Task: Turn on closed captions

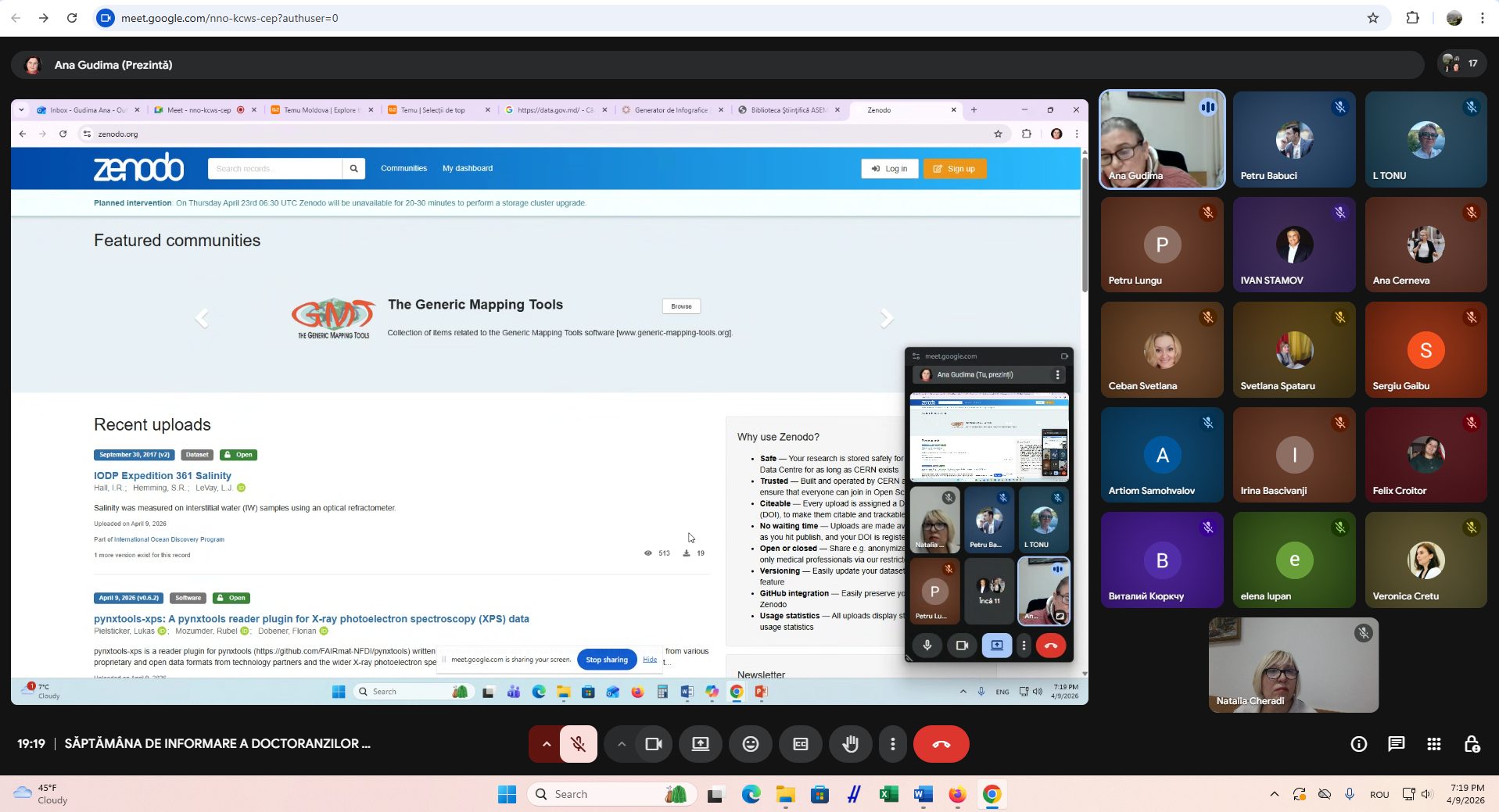Action: [x=800, y=744]
